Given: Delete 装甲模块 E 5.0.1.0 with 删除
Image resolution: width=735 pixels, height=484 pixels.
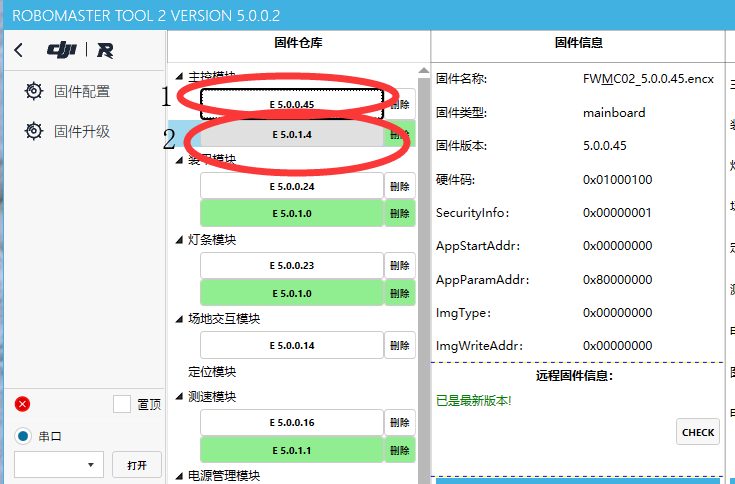Looking at the screenshot, I should tap(400, 214).
